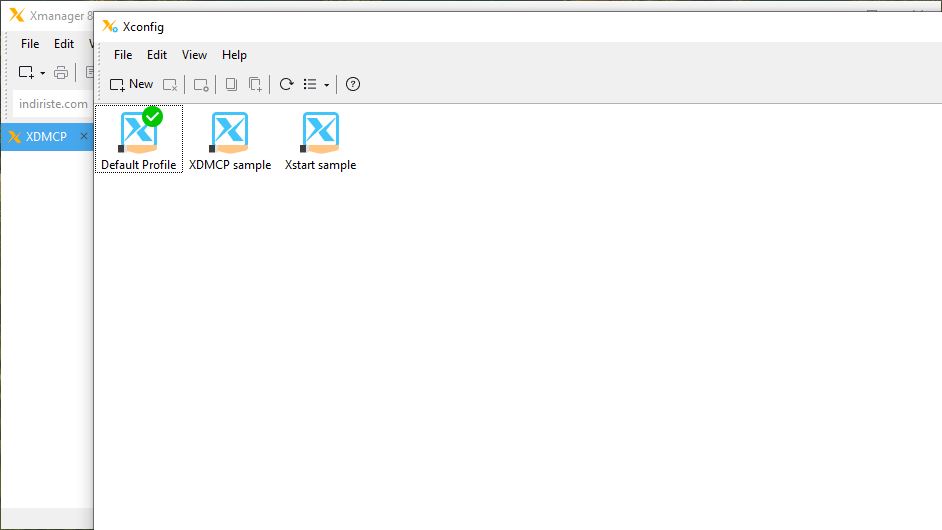
Task: Open the Xconfig Help menu
Action: [234, 55]
